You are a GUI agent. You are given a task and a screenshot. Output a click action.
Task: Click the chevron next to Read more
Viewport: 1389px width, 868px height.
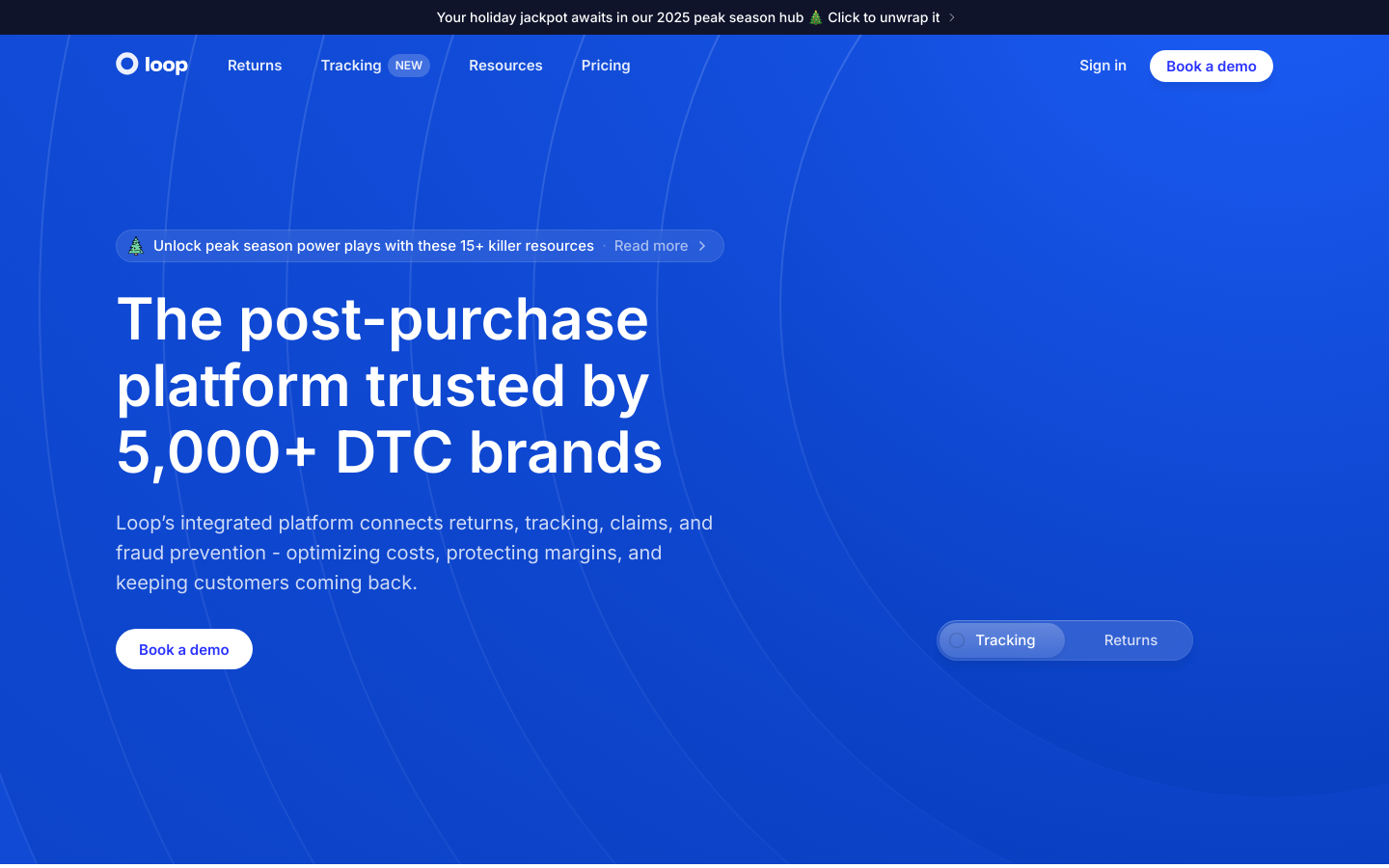coord(702,246)
